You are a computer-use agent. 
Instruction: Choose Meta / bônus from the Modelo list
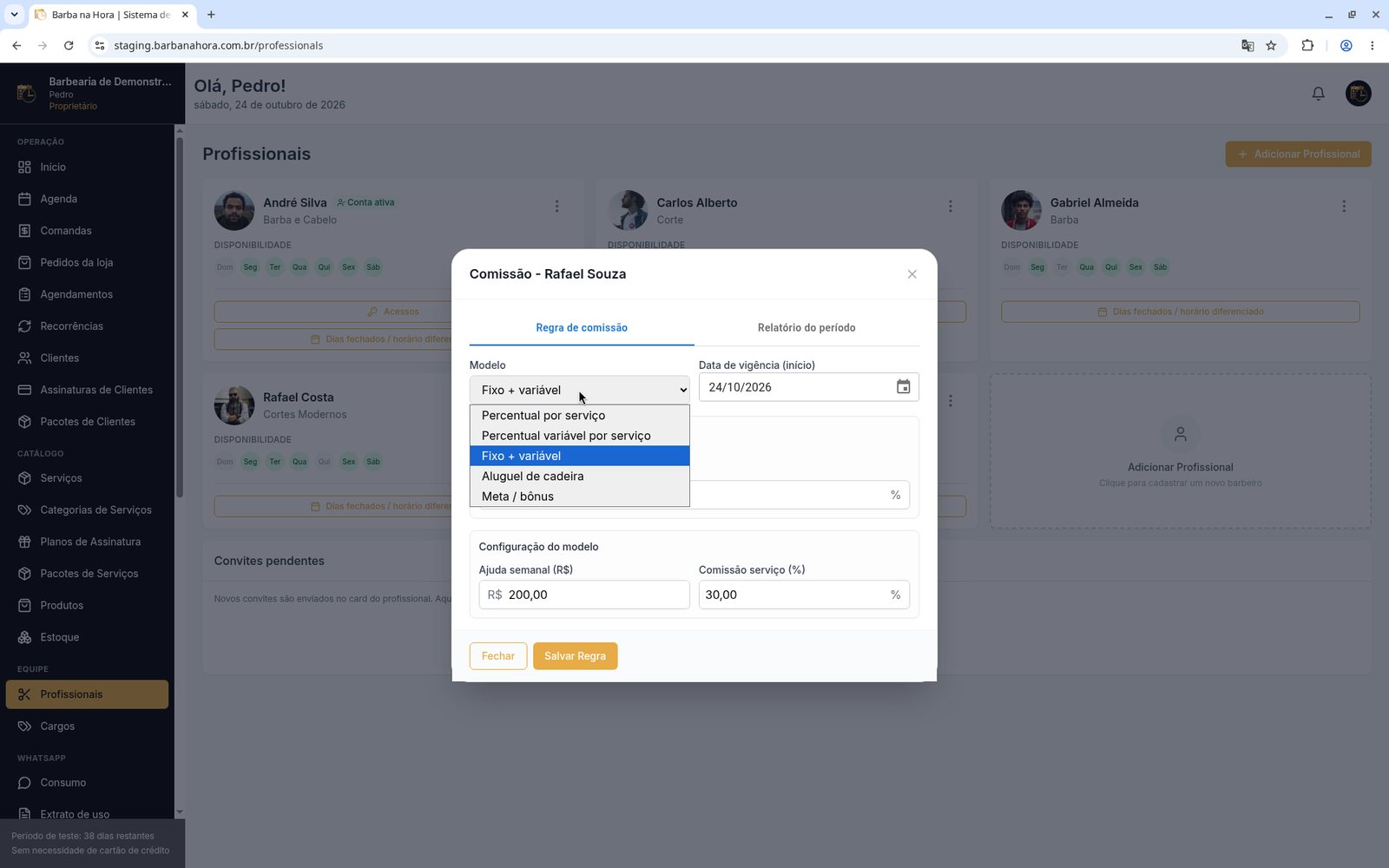pos(579,496)
